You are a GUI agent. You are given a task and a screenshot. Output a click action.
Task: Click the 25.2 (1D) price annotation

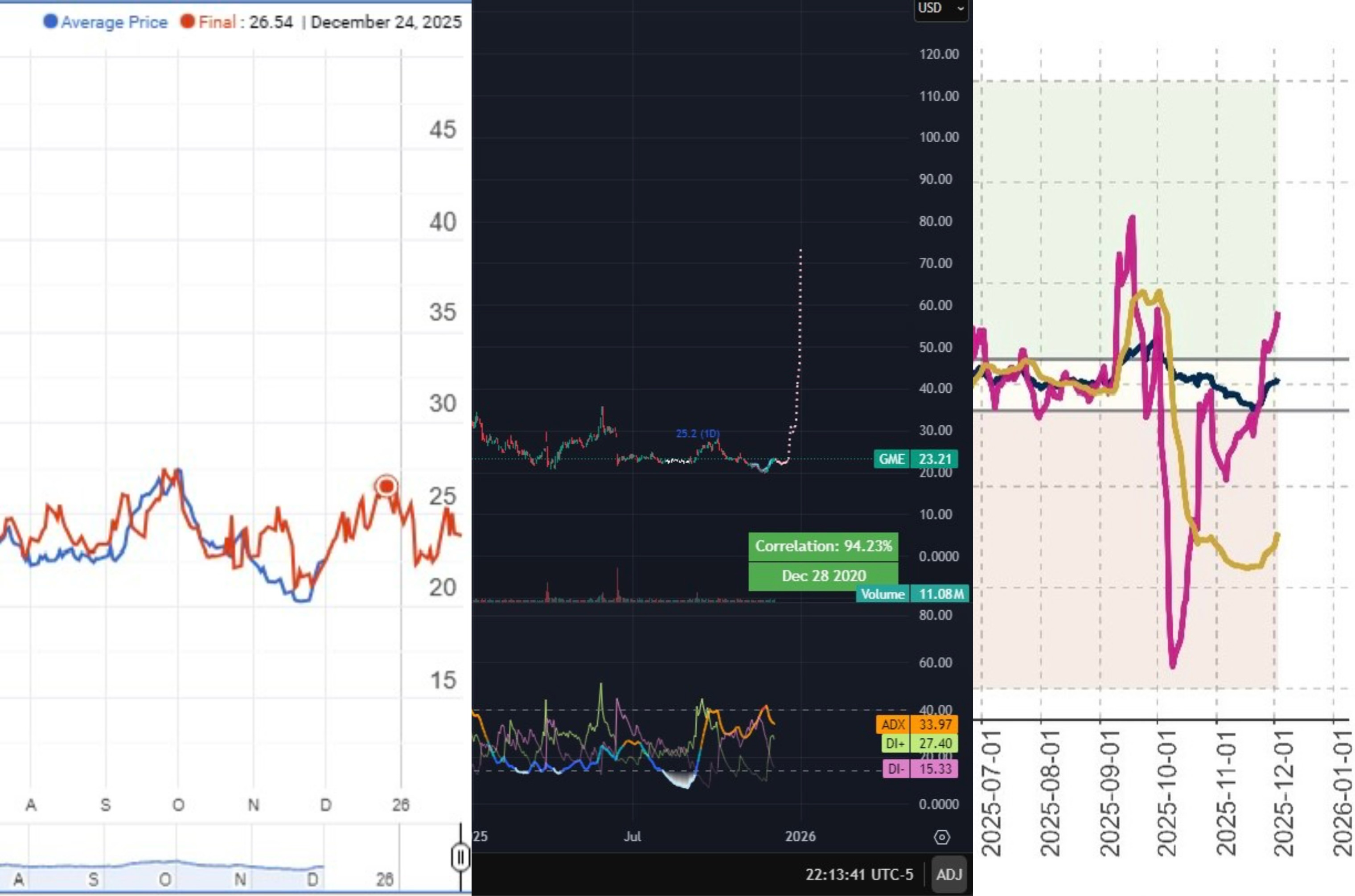coord(698,433)
